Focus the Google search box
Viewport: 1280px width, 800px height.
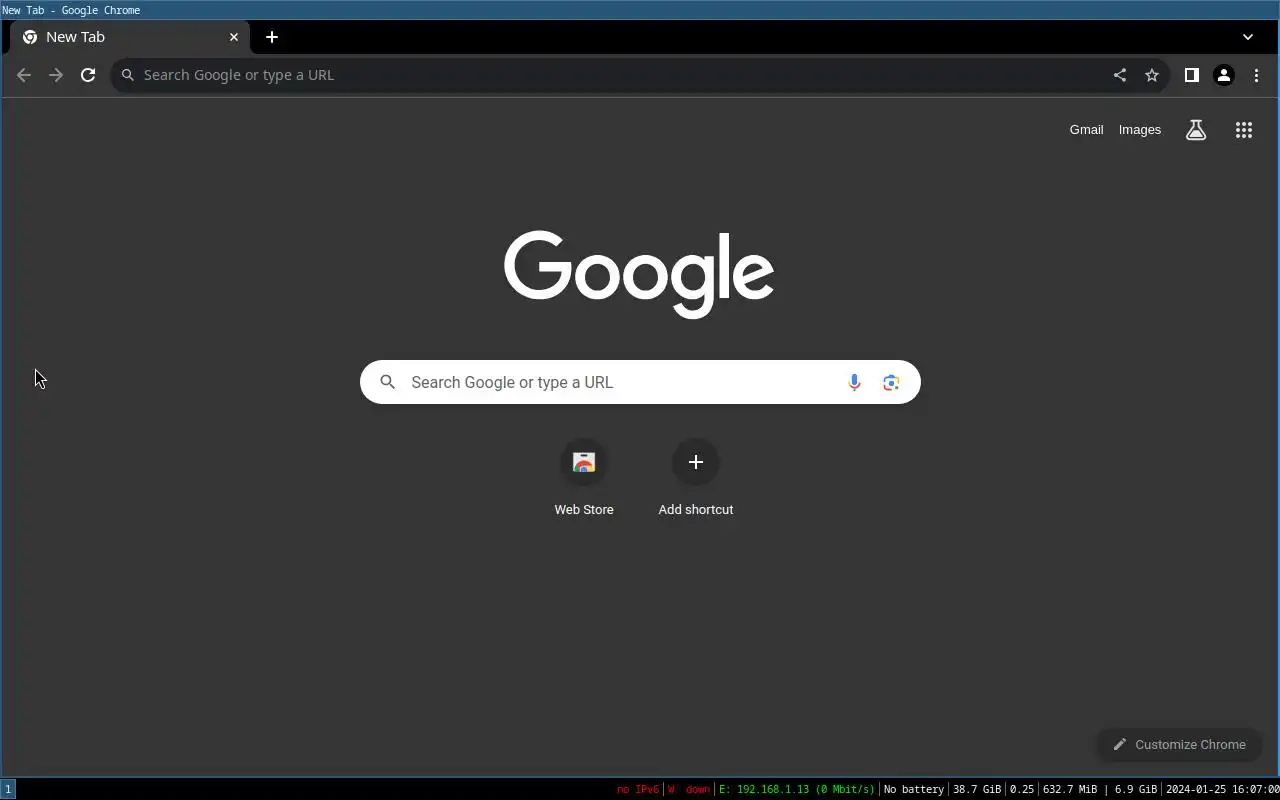[640, 382]
